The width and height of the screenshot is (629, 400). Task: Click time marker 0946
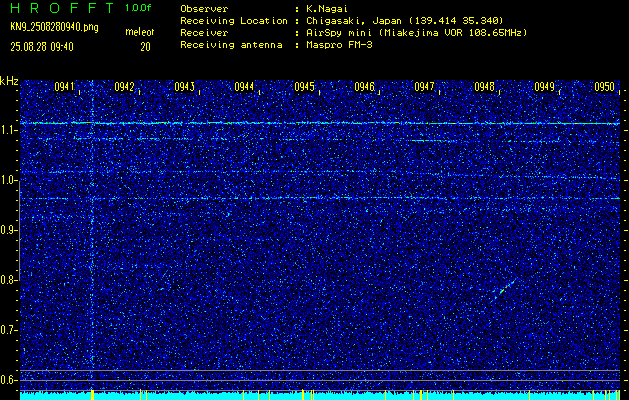click(x=364, y=87)
